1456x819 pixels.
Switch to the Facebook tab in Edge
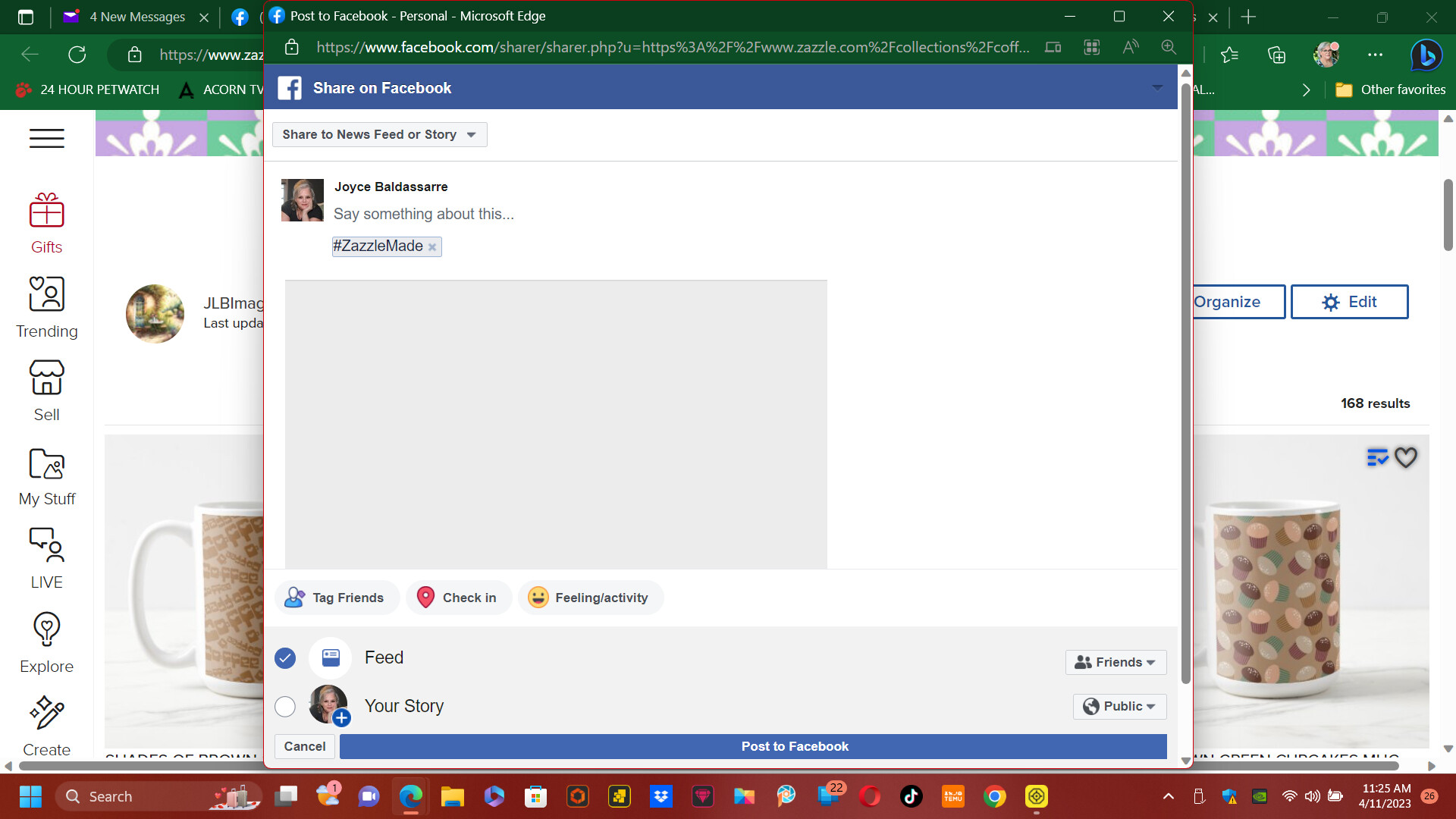(x=240, y=17)
